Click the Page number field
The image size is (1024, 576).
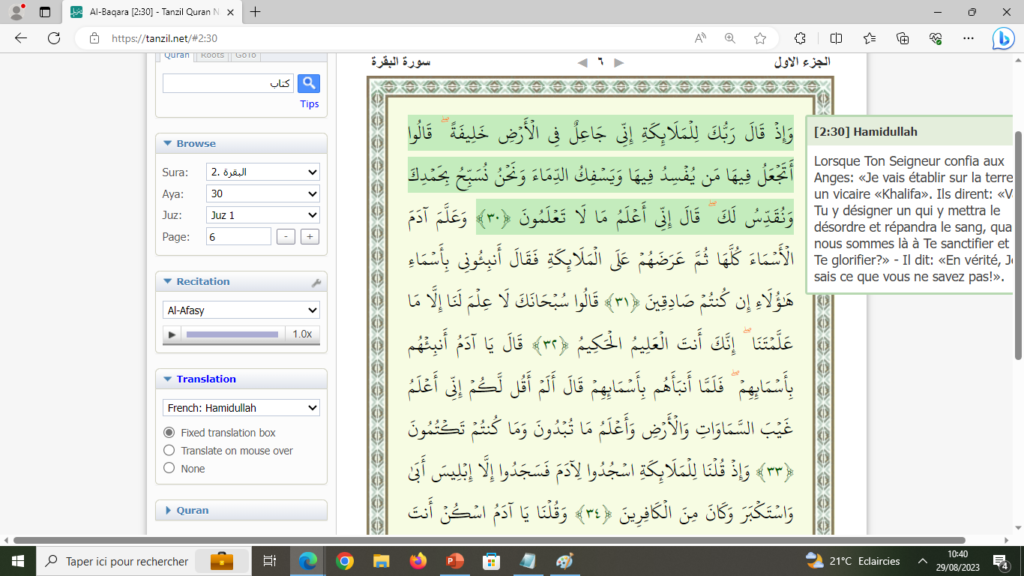[x=238, y=237]
